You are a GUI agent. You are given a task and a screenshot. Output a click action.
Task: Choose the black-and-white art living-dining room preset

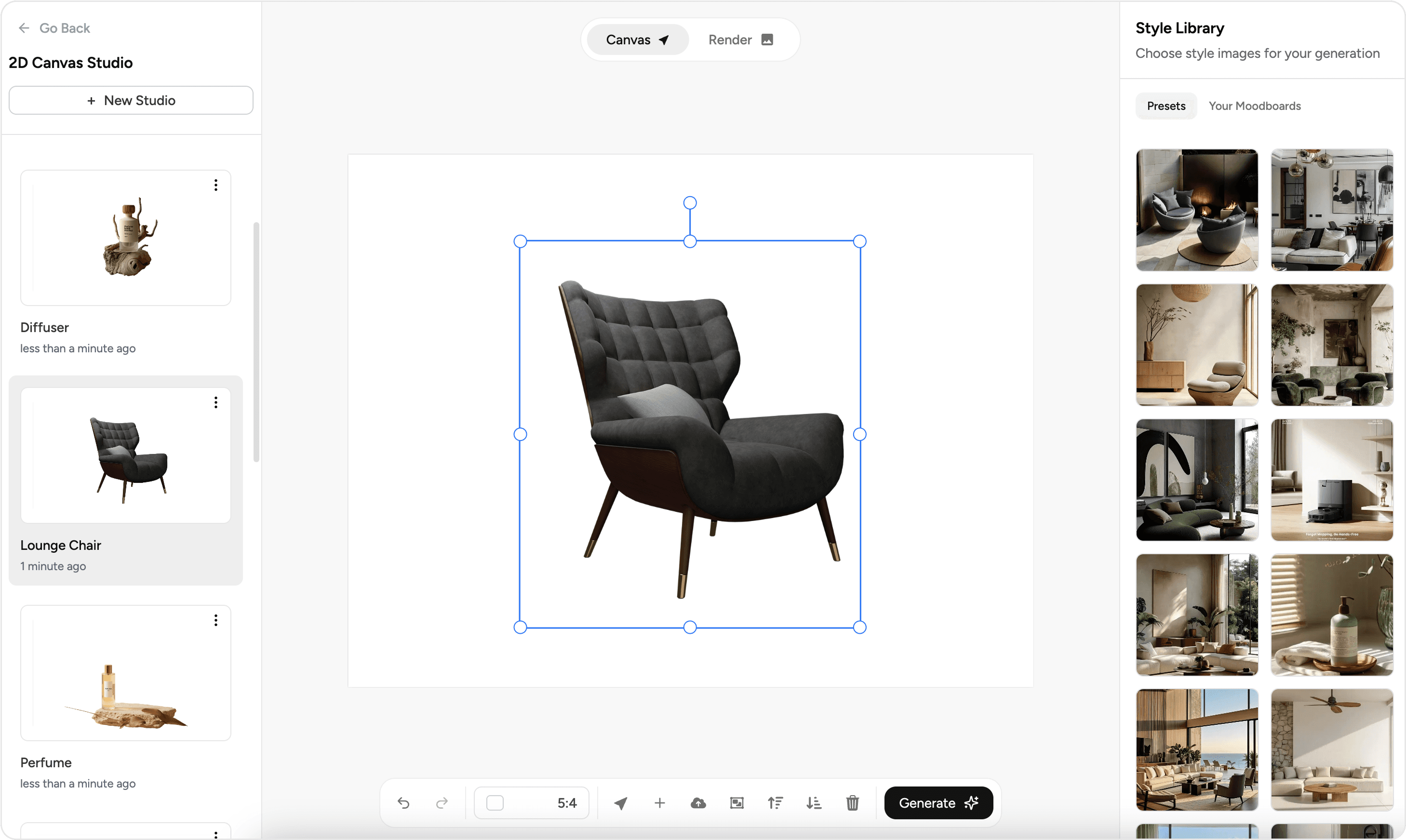pos(1332,210)
